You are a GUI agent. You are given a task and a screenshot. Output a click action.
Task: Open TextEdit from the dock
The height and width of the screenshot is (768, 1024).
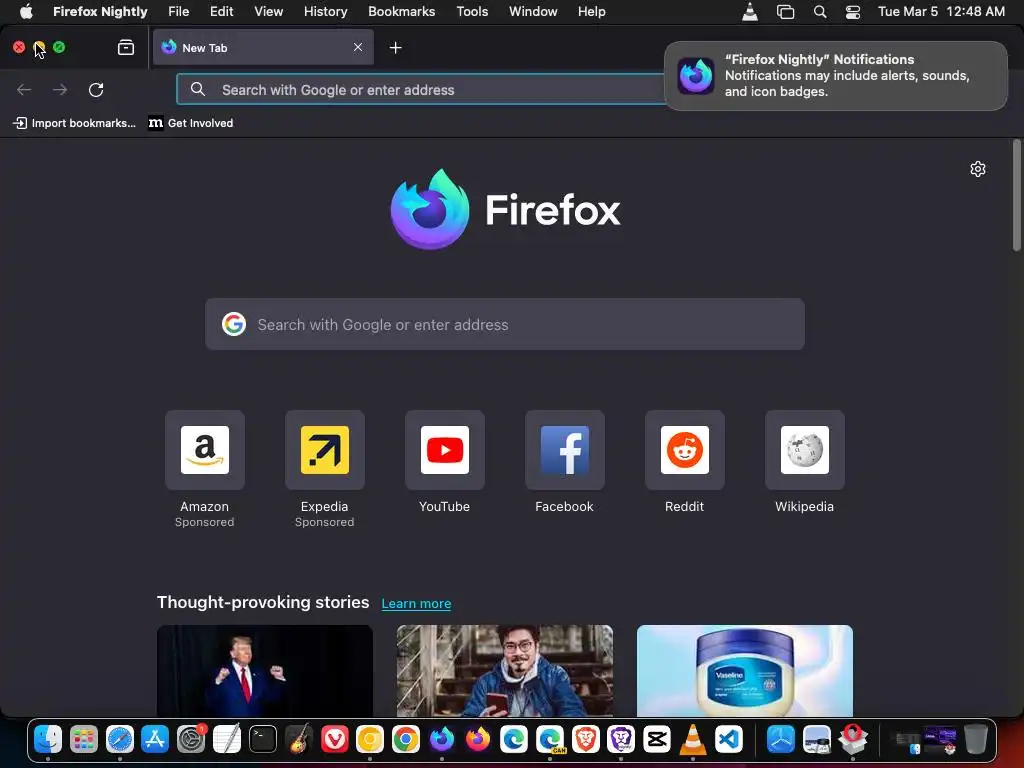pos(227,739)
